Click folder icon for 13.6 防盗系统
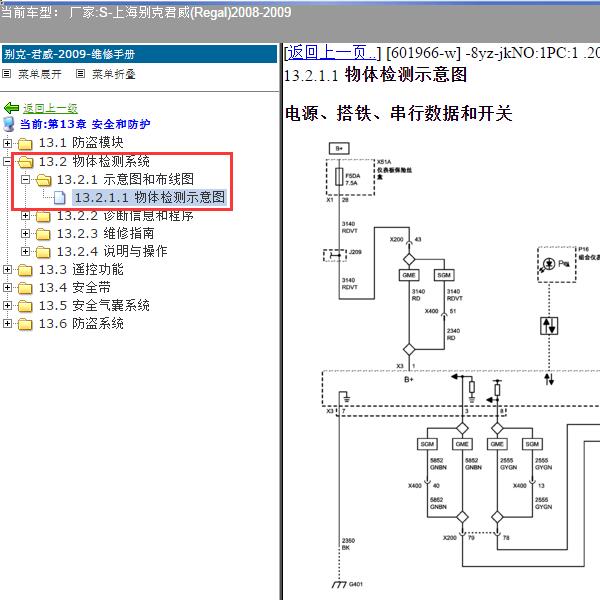This screenshot has width=600, height=600. pos(25,324)
